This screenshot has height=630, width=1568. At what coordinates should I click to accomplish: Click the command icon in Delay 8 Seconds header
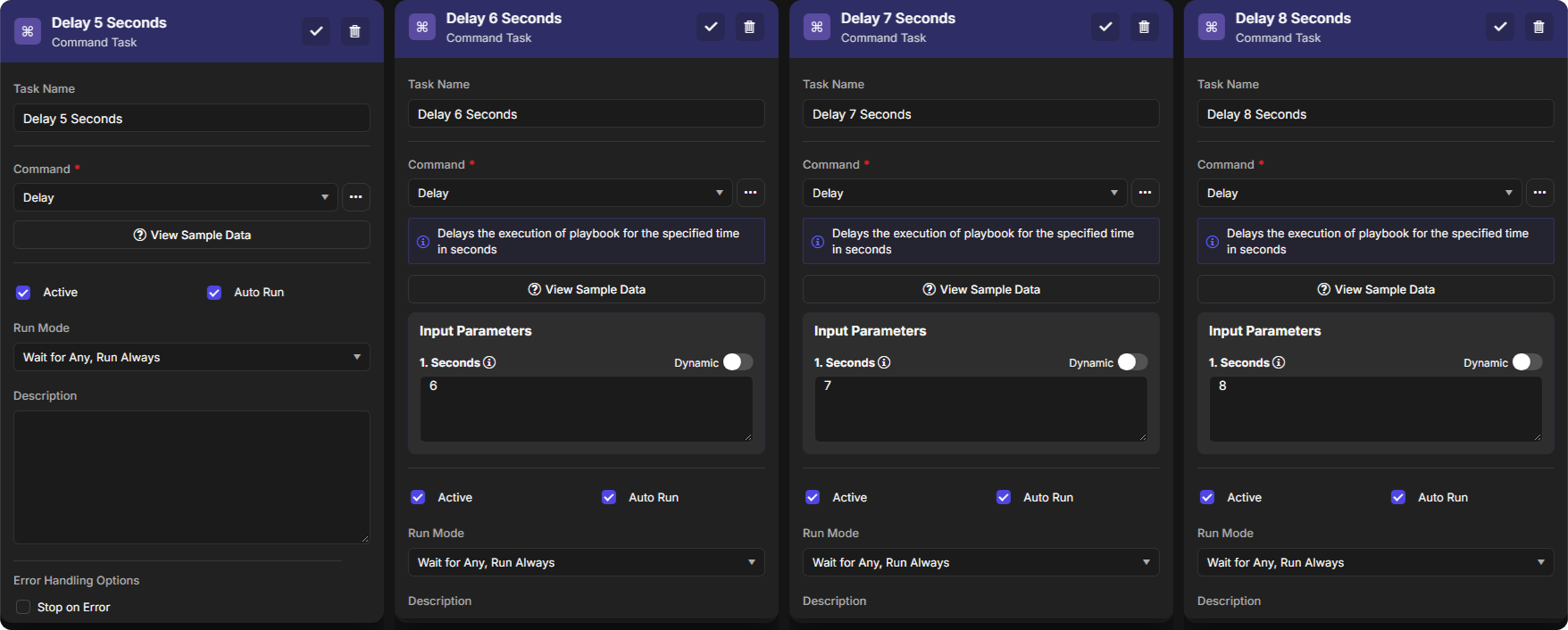click(1212, 27)
